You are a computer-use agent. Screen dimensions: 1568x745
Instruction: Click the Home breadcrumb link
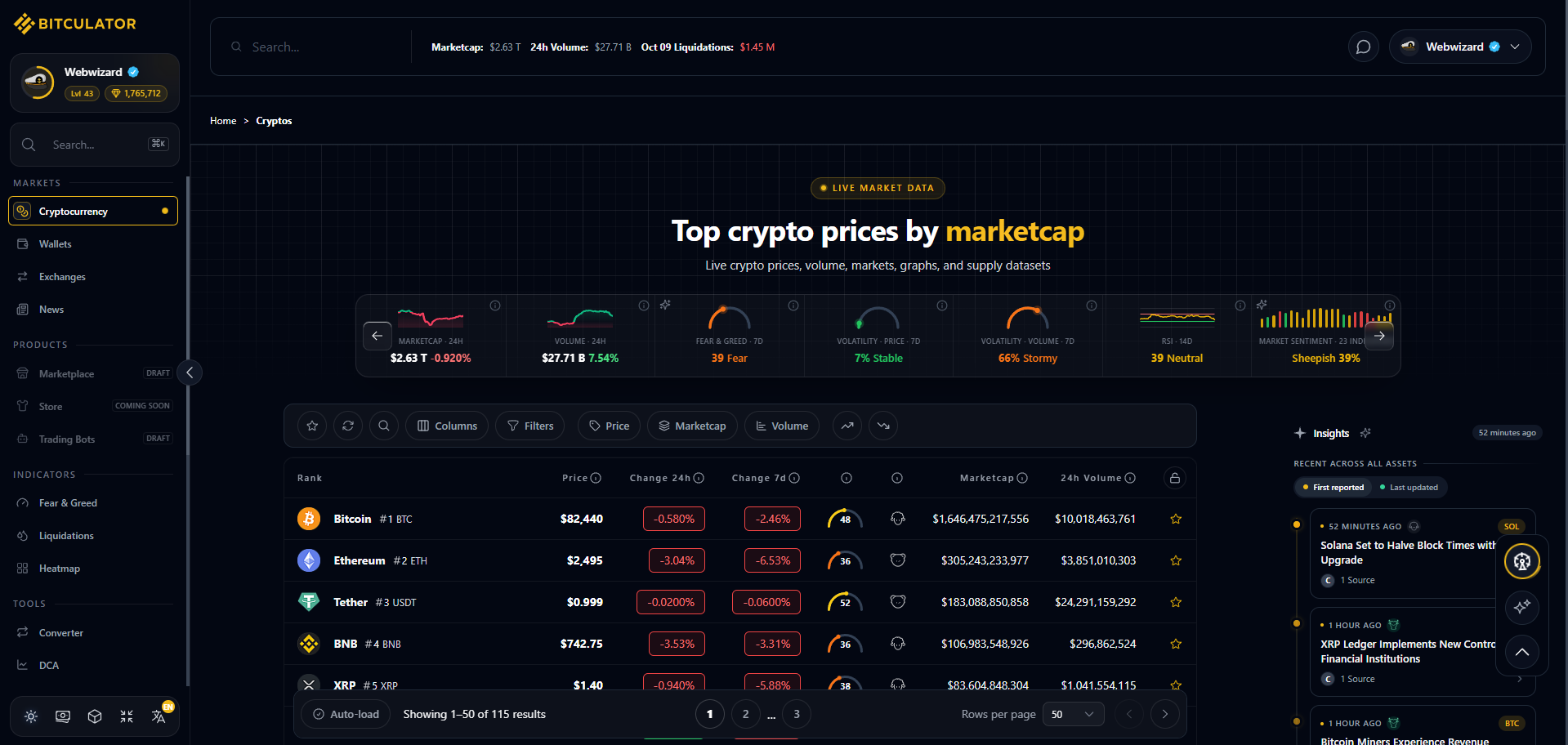click(x=223, y=121)
